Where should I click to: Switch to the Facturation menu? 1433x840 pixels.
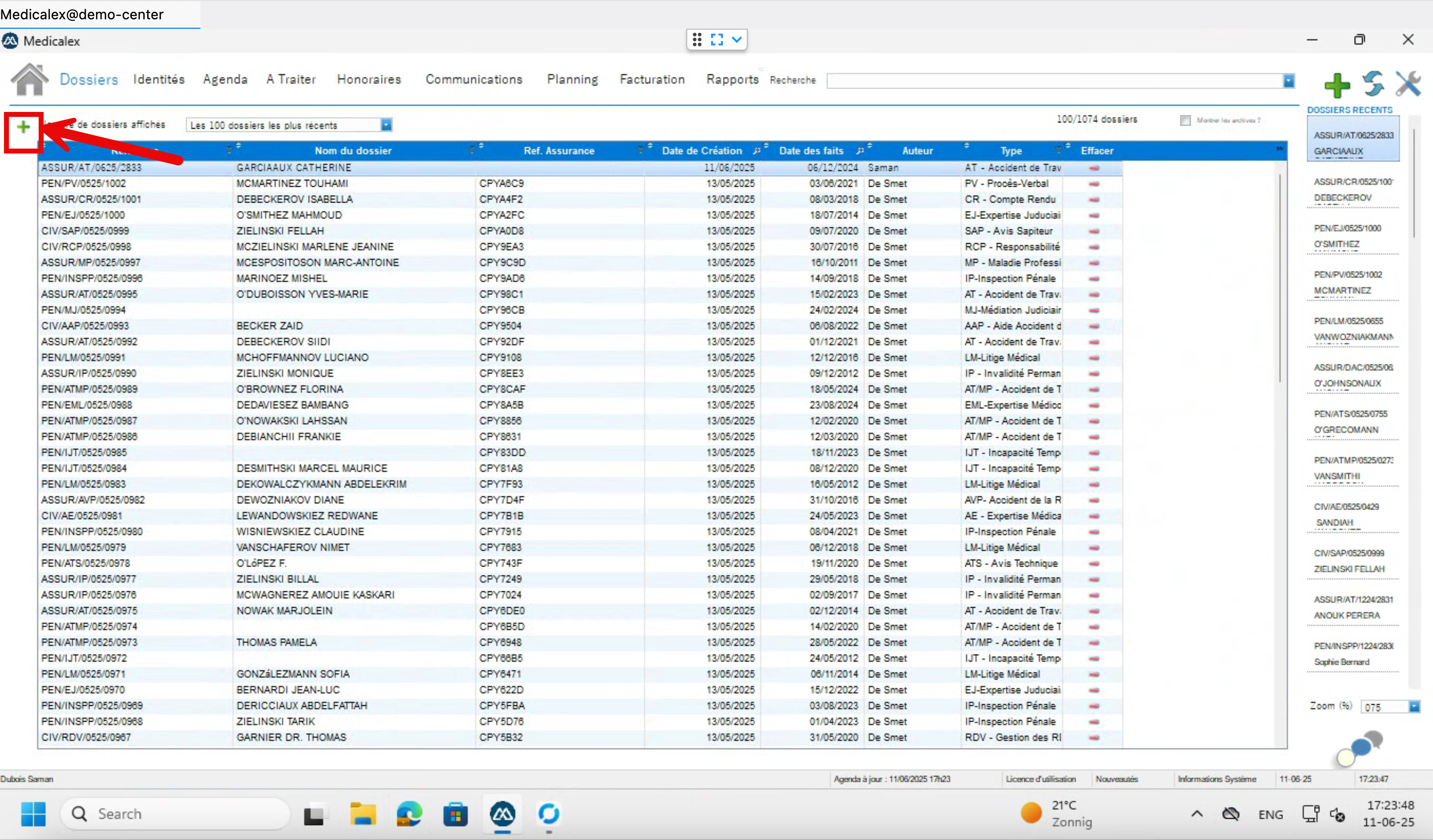tap(652, 80)
